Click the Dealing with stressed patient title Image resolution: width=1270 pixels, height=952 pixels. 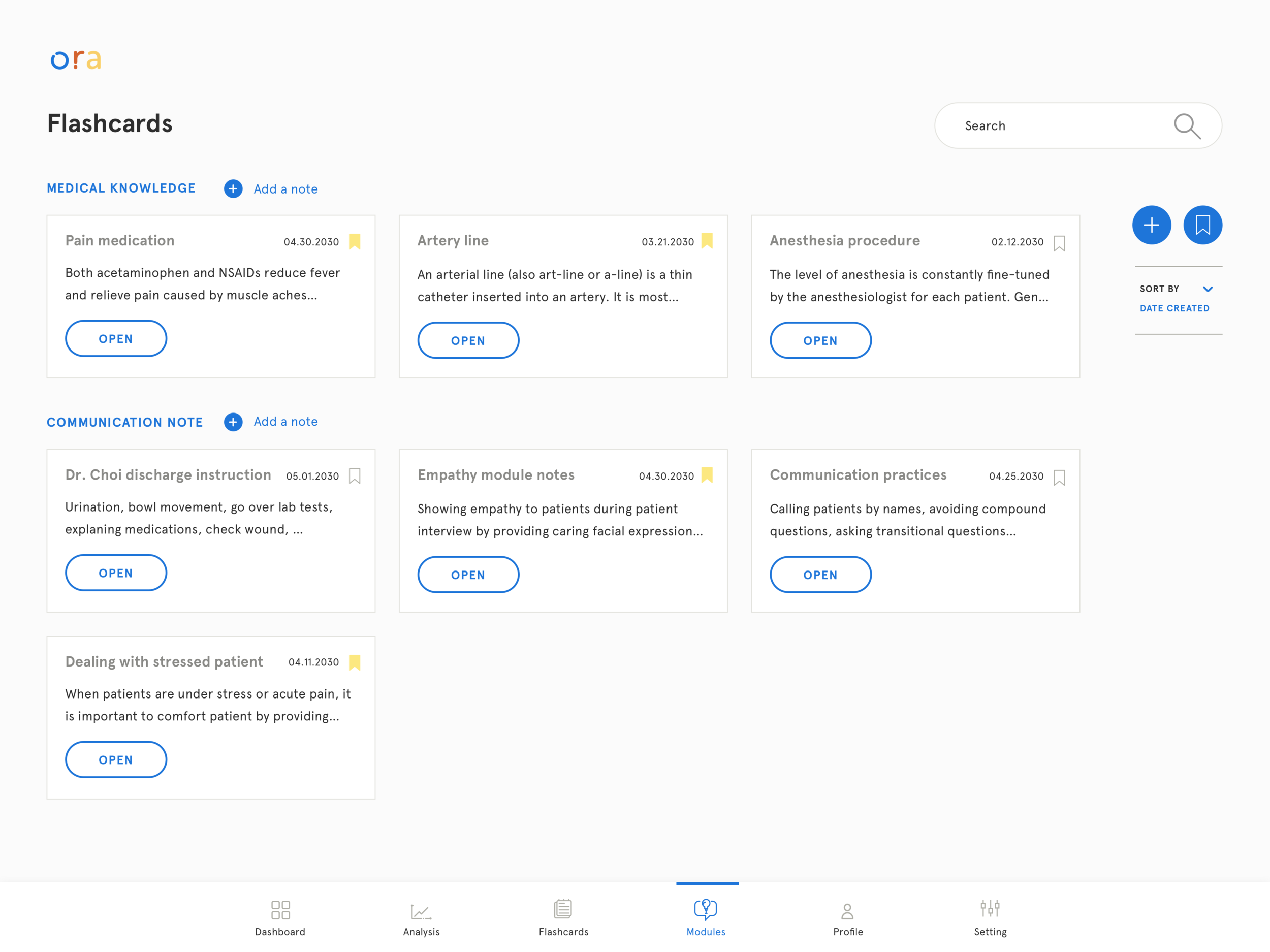(164, 661)
